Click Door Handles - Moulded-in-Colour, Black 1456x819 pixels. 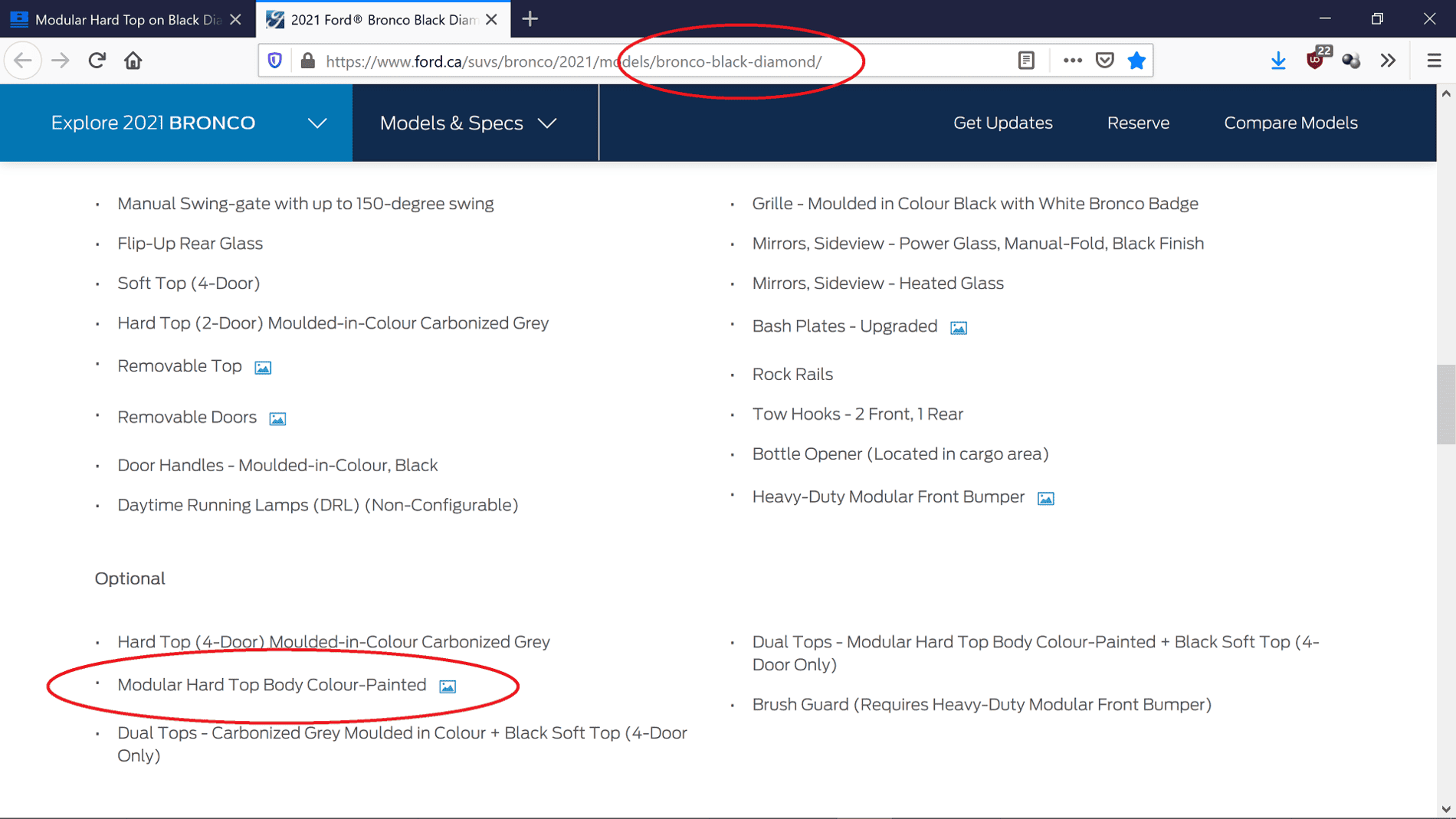tap(277, 466)
